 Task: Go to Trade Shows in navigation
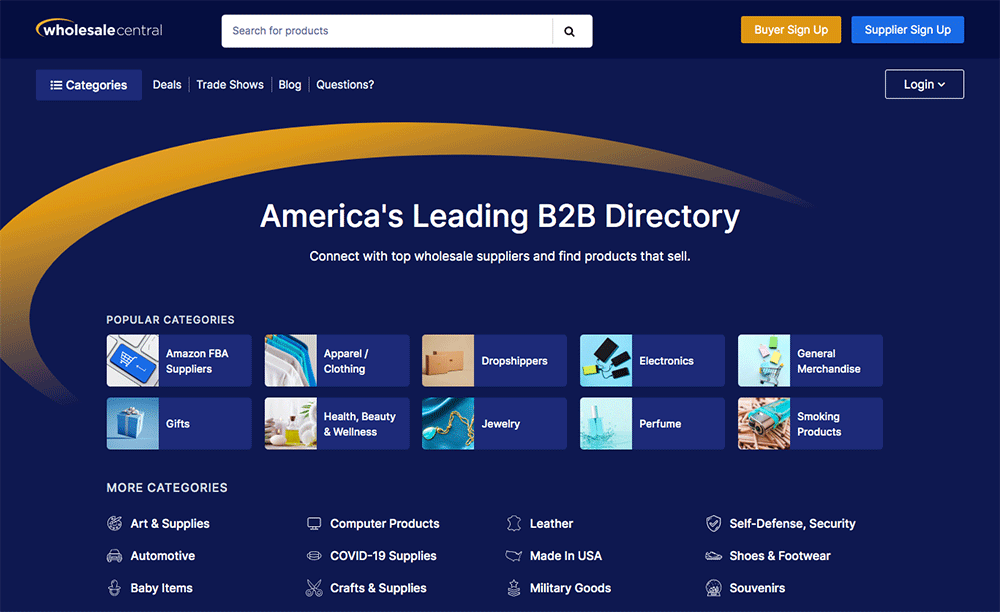click(230, 85)
